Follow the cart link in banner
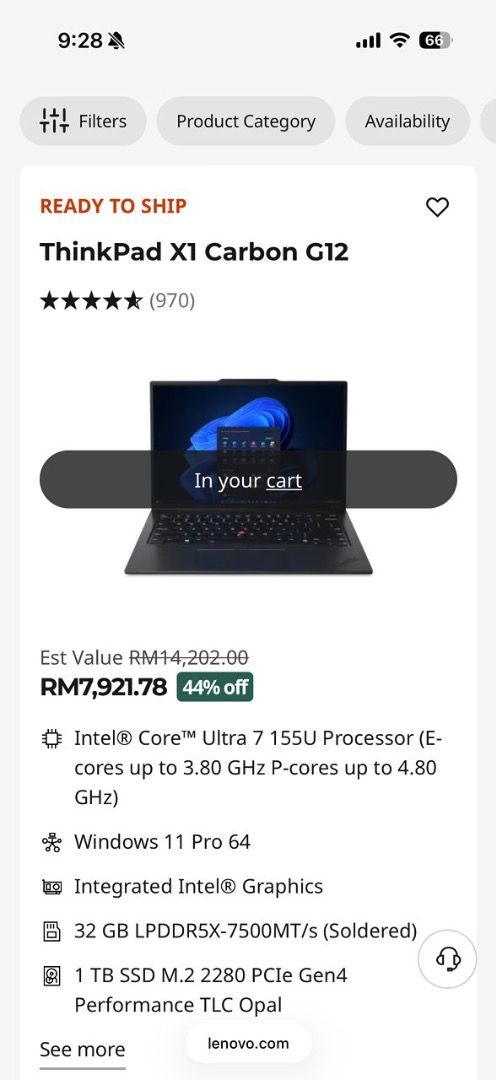Viewport: 496px width, 1080px height. (x=284, y=481)
